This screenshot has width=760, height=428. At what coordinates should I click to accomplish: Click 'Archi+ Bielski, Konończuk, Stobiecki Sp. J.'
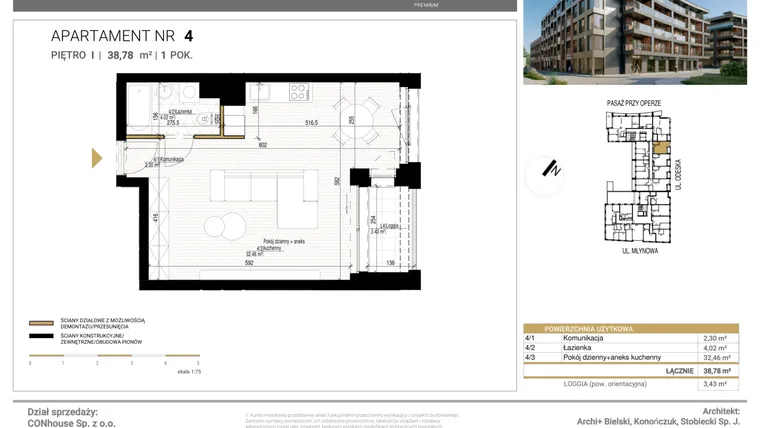(x=658, y=422)
